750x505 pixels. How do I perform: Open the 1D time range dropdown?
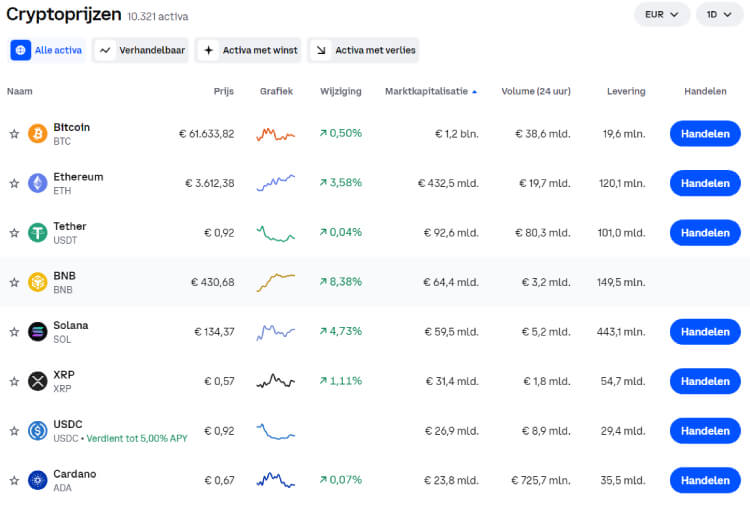pyautogui.click(x=719, y=15)
